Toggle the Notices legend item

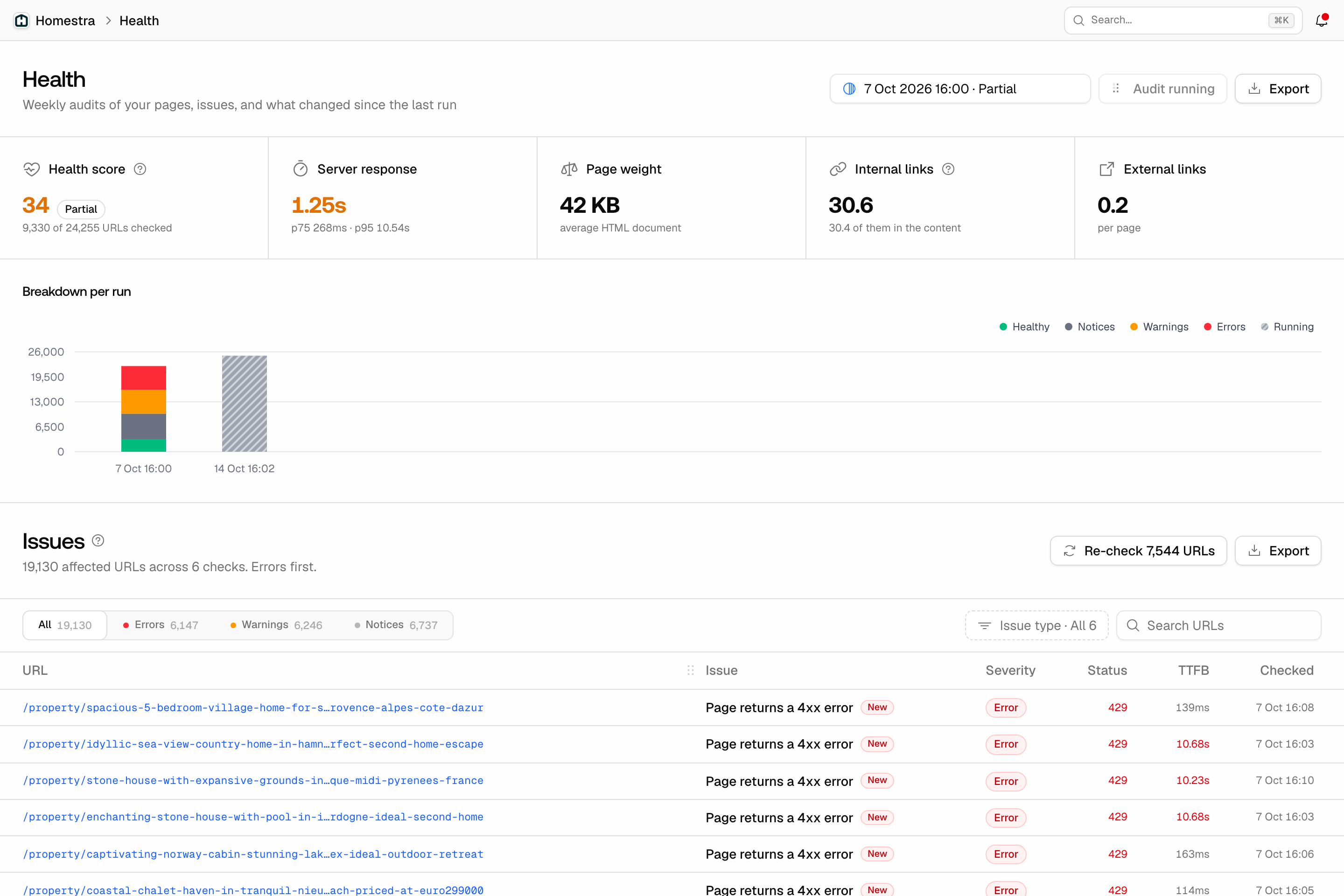1089,327
